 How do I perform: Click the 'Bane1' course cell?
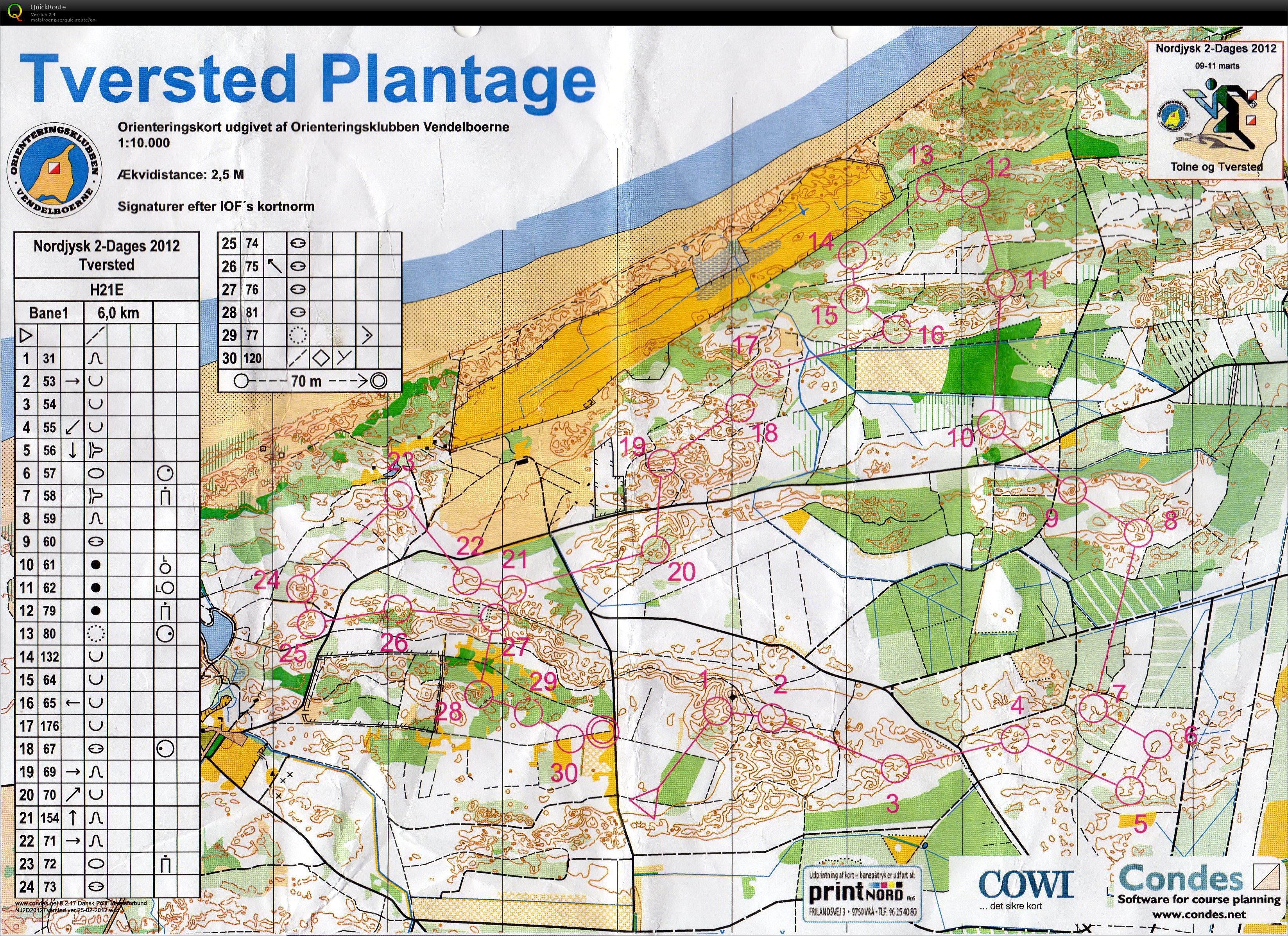(x=48, y=313)
